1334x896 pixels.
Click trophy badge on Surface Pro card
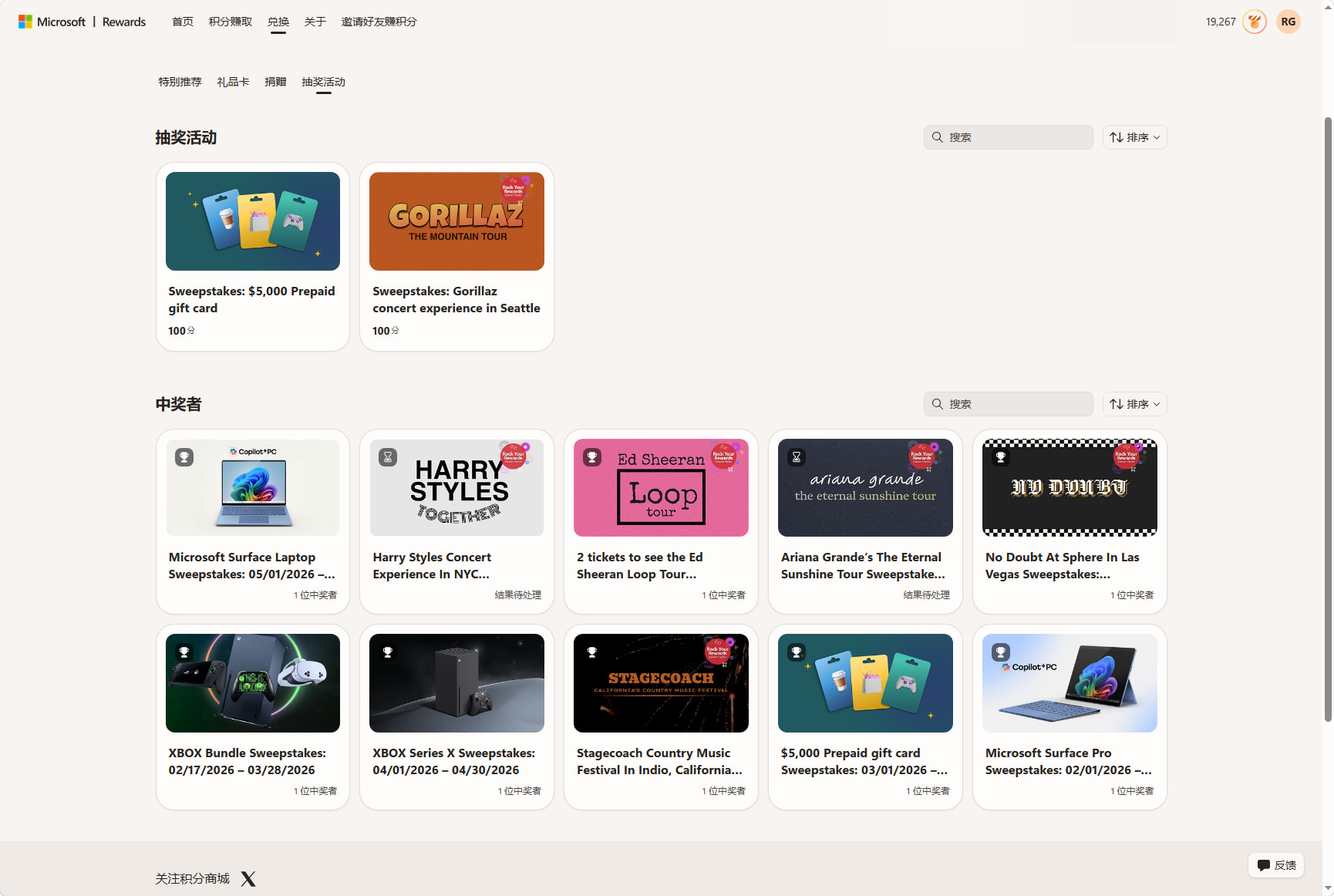1001,652
